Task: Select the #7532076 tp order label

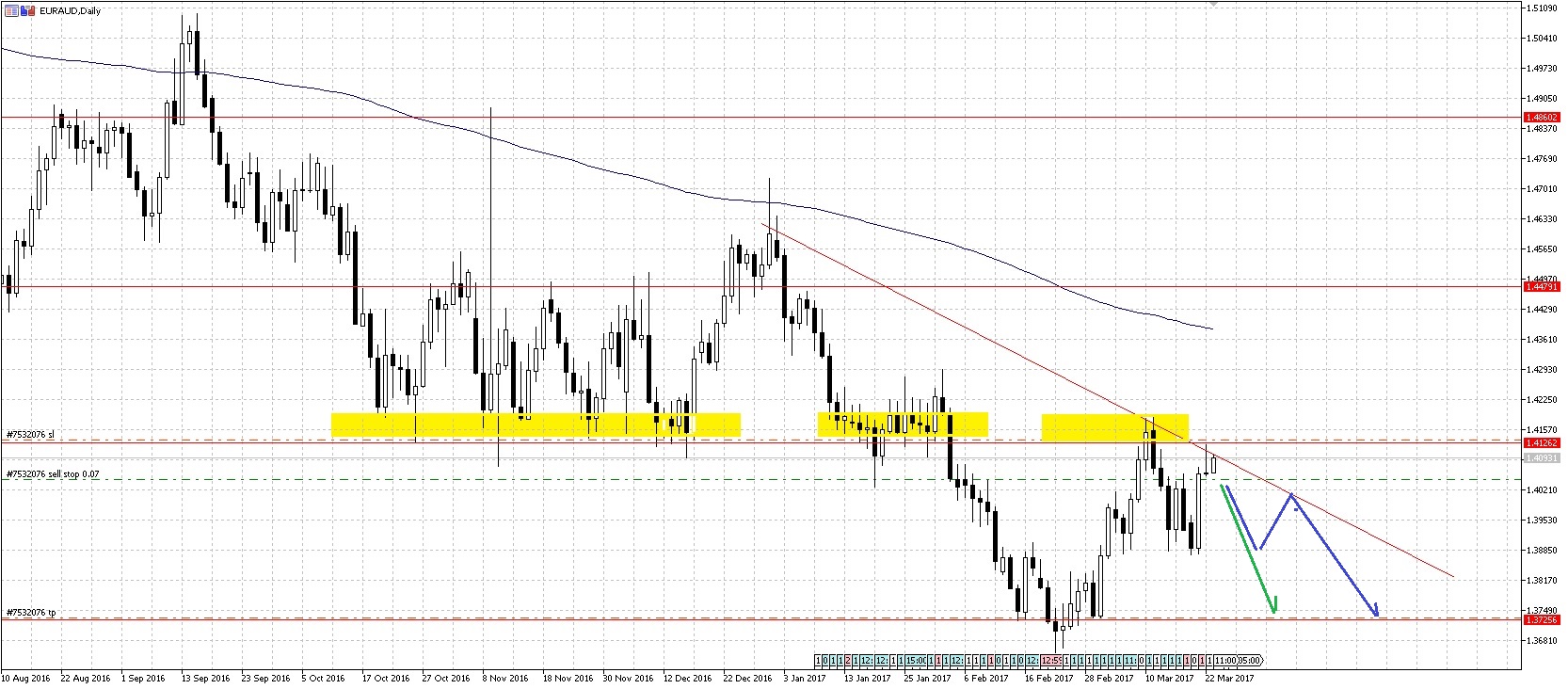Action: (x=31, y=613)
